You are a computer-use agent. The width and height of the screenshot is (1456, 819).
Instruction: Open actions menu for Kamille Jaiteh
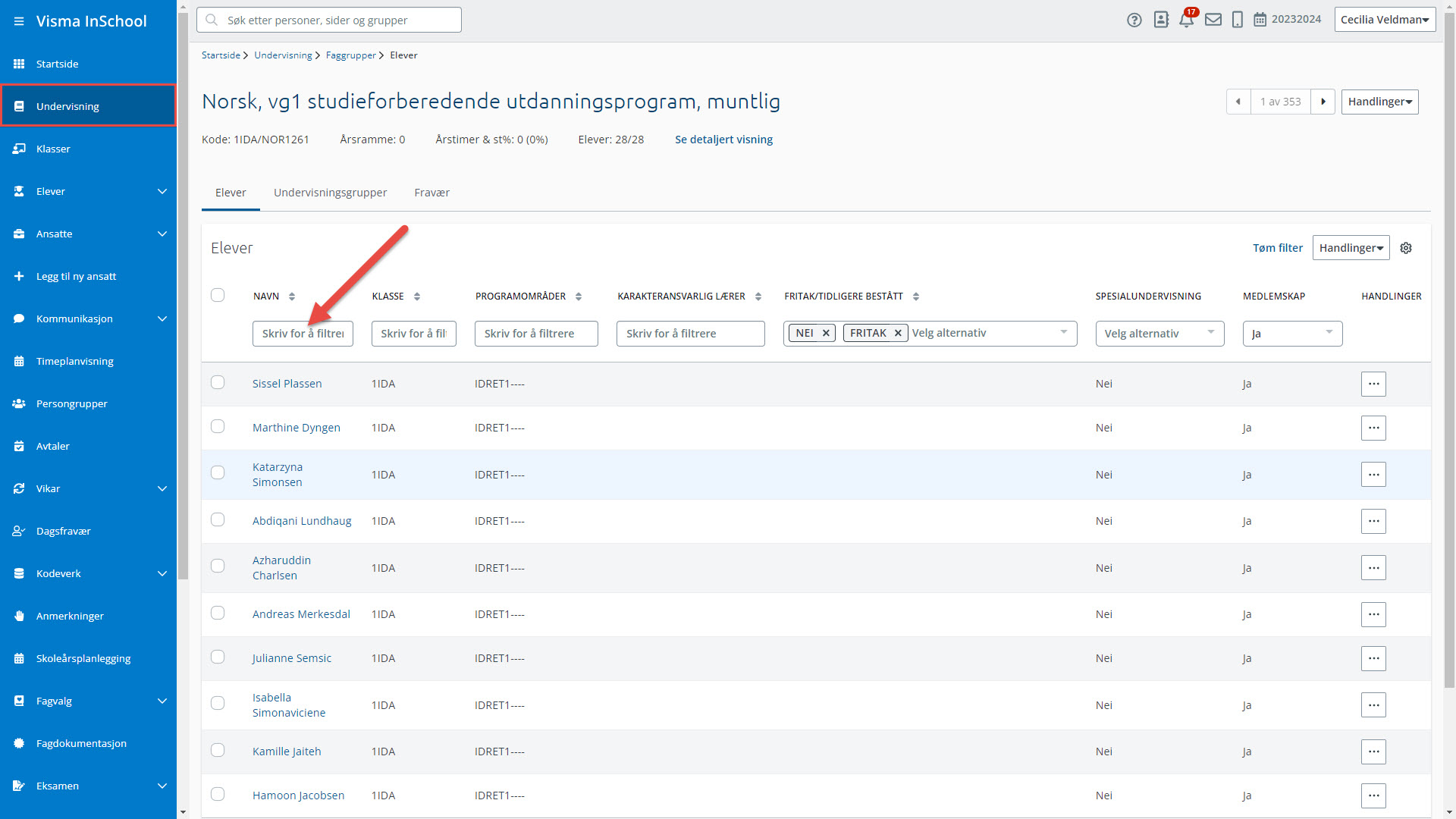(x=1373, y=752)
